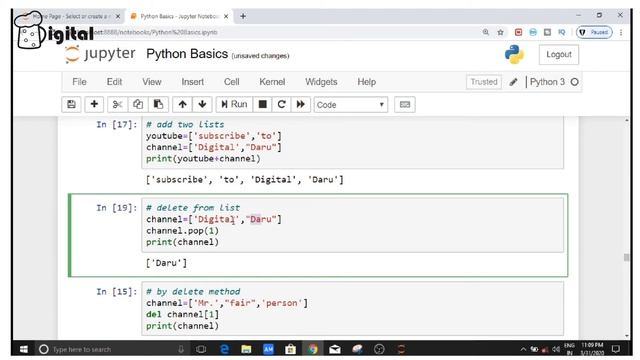This screenshot has height=360, width=640.
Task: Insert cell below with plus icon
Action: point(94,104)
